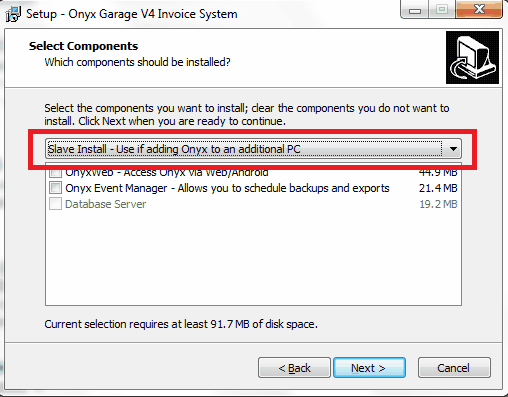The height and width of the screenshot is (397, 508).
Task: Toggle the OnyxWeb component checkbox
Action: click(55, 173)
